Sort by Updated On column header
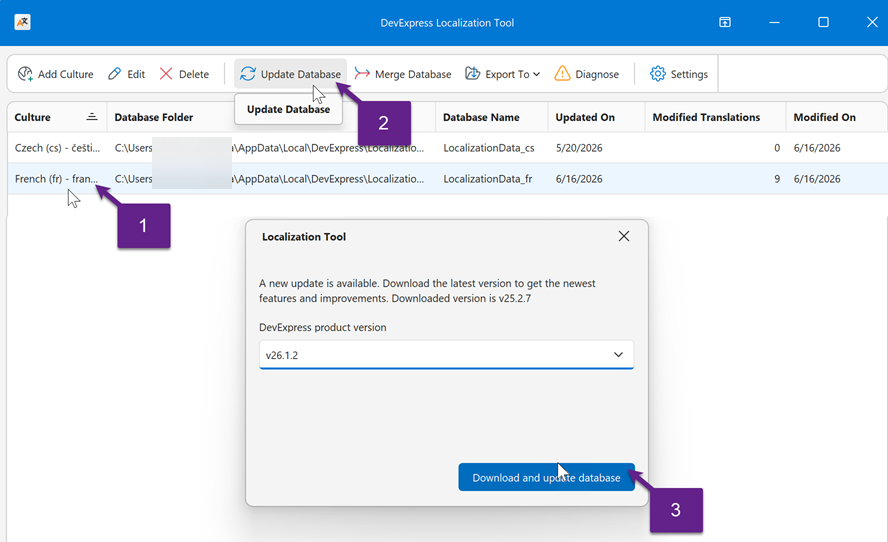888x542 pixels. [596, 117]
